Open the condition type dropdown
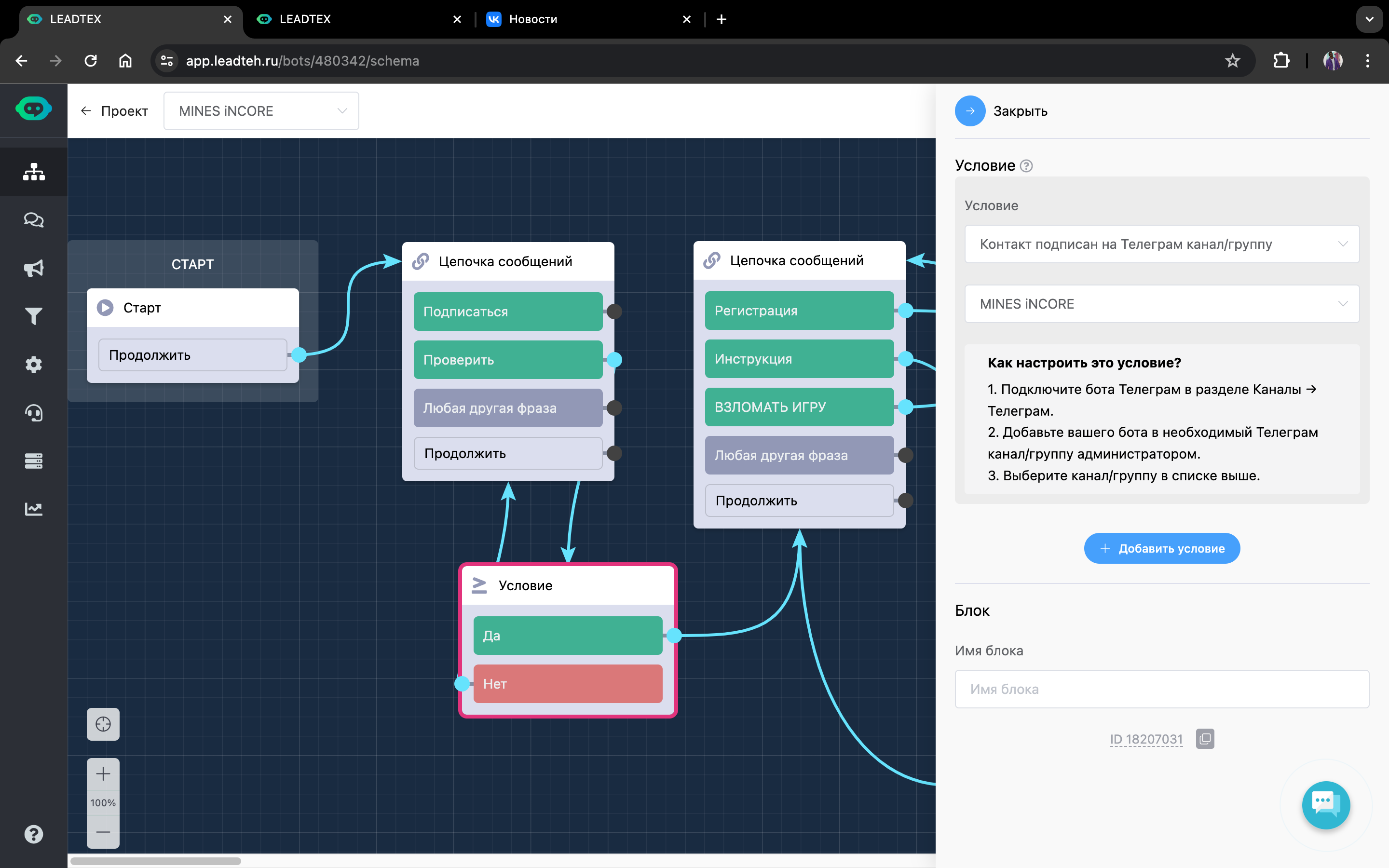This screenshot has width=1389, height=868. (x=1161, y=244)
